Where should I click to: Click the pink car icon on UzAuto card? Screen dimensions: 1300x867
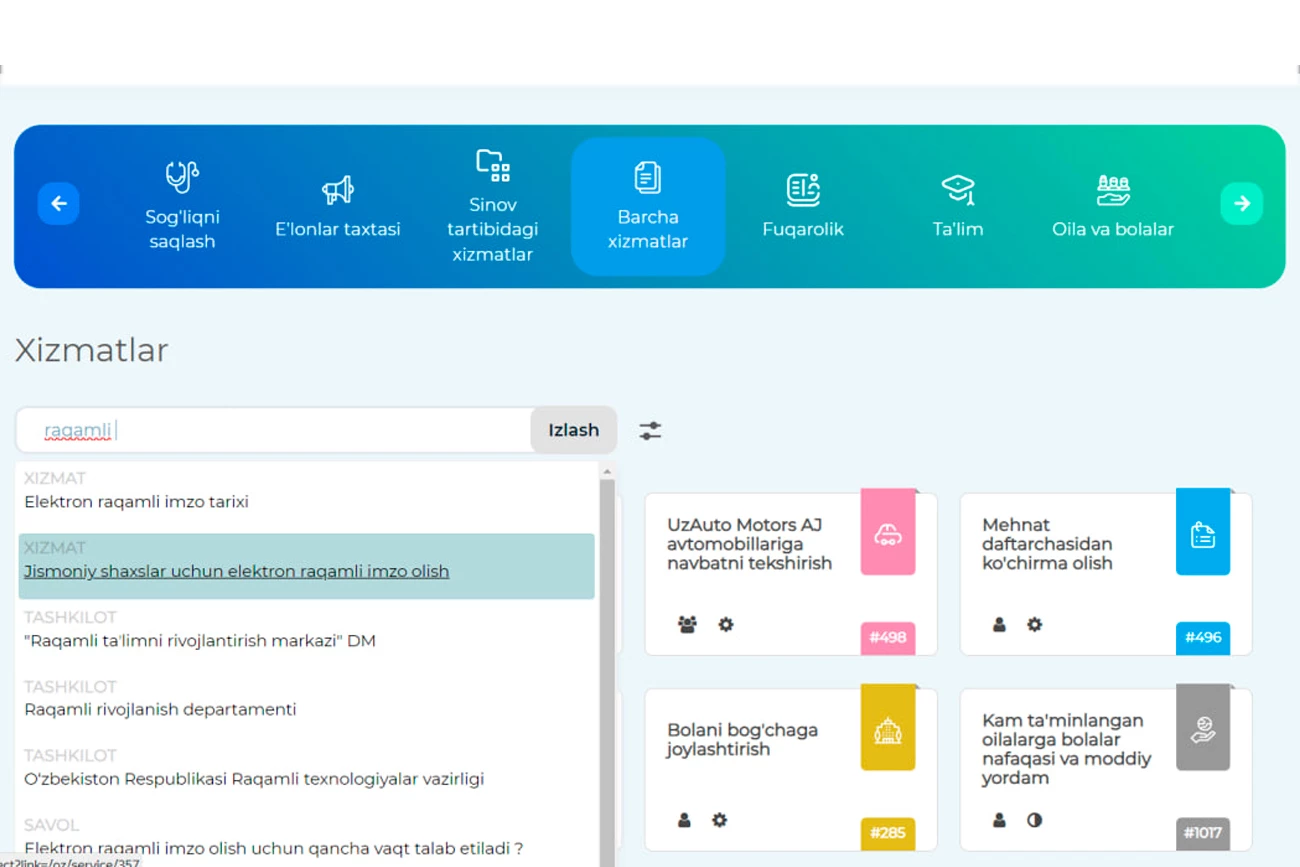[x=888, y=534]
